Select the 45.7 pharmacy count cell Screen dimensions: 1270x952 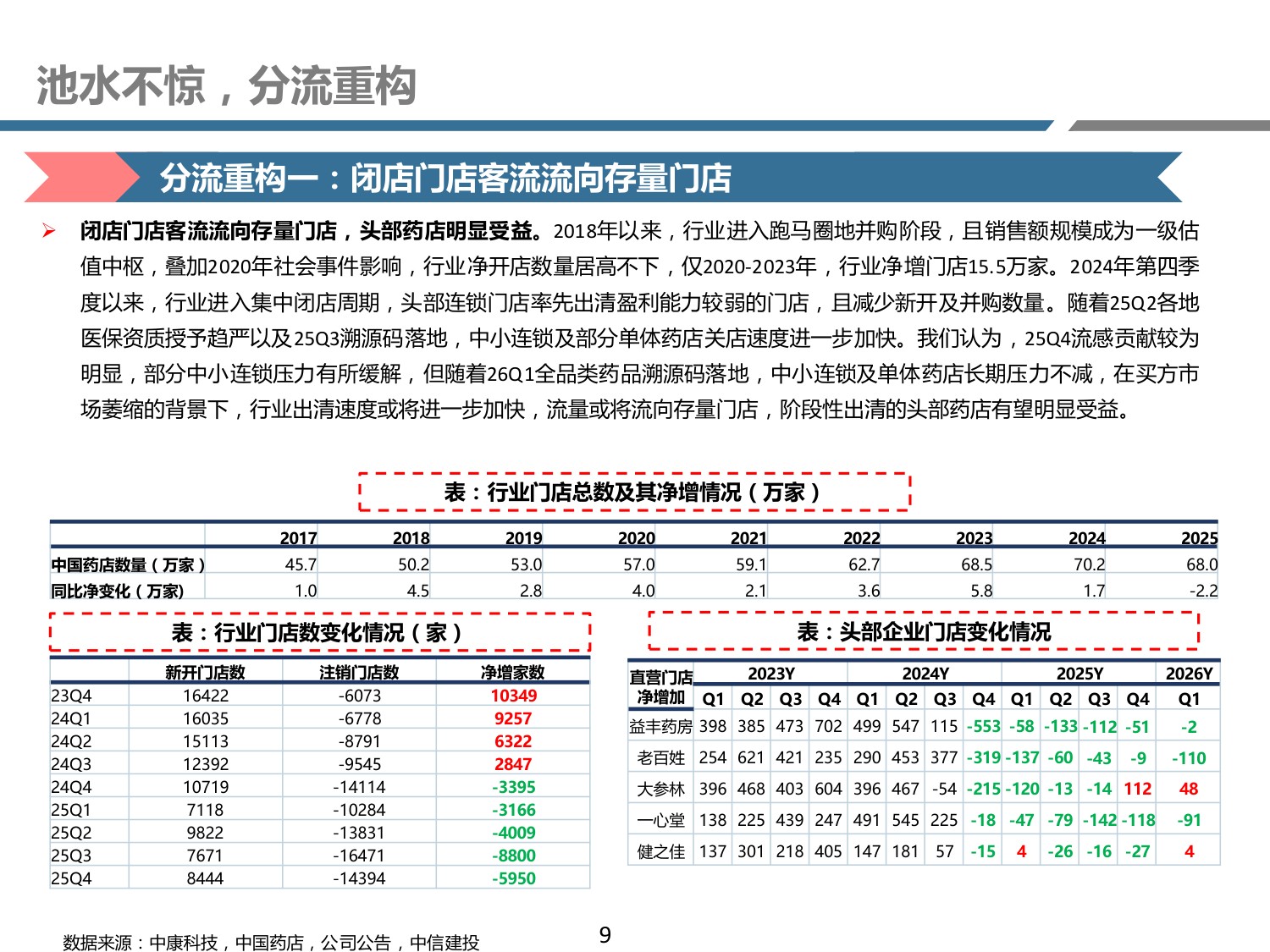tap(301, 564)
